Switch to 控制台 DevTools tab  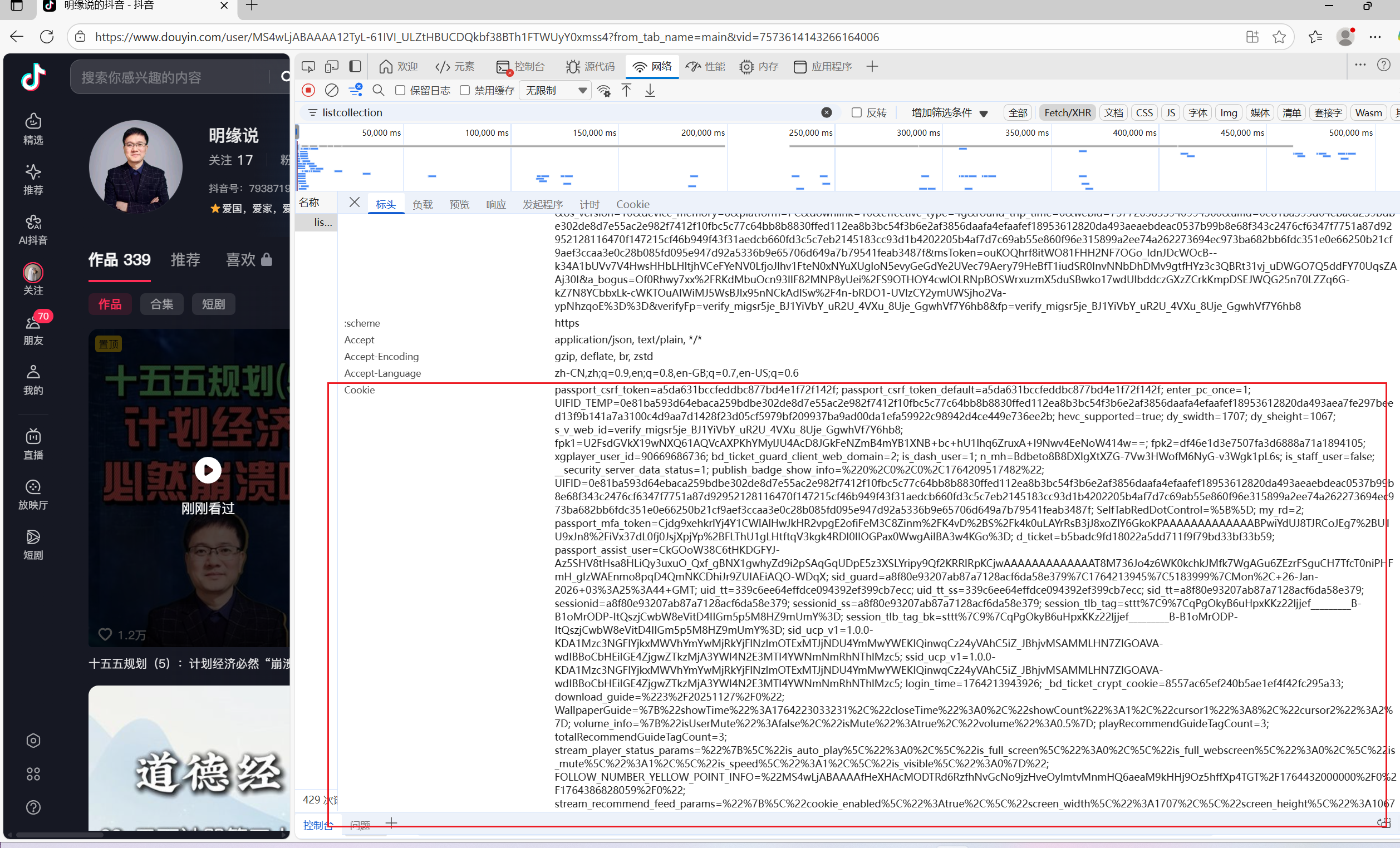pyautogui.click(x=520, y=66)
